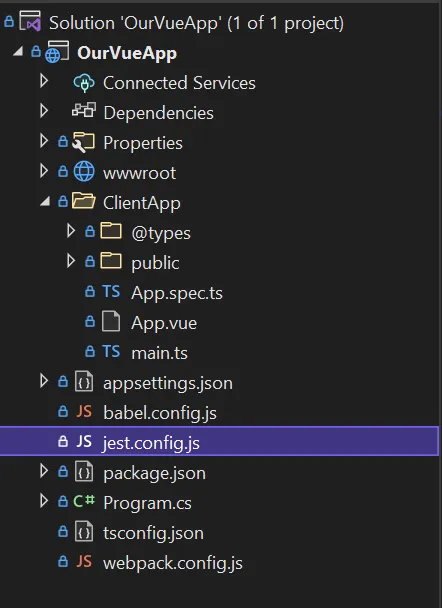Expand the @types folder
This screenshot has height=608, width=442.
click(71, 231)
